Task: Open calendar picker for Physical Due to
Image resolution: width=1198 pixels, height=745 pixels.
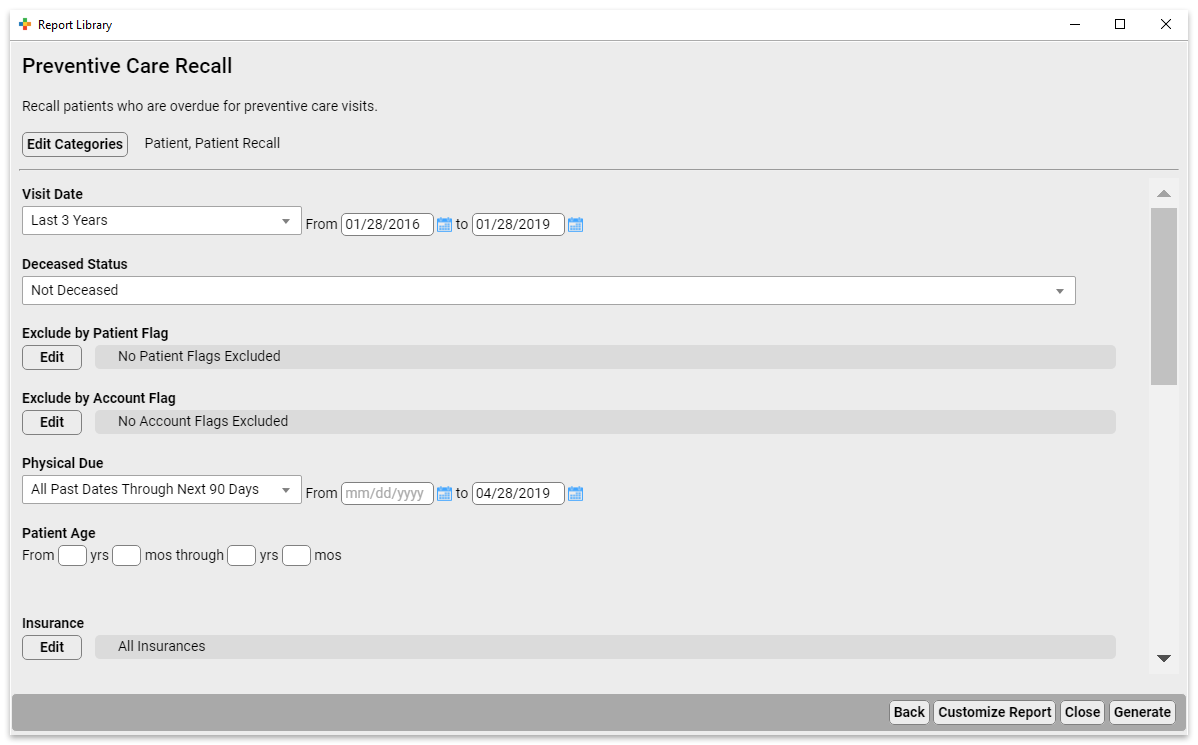Action: tap(575, 494)
